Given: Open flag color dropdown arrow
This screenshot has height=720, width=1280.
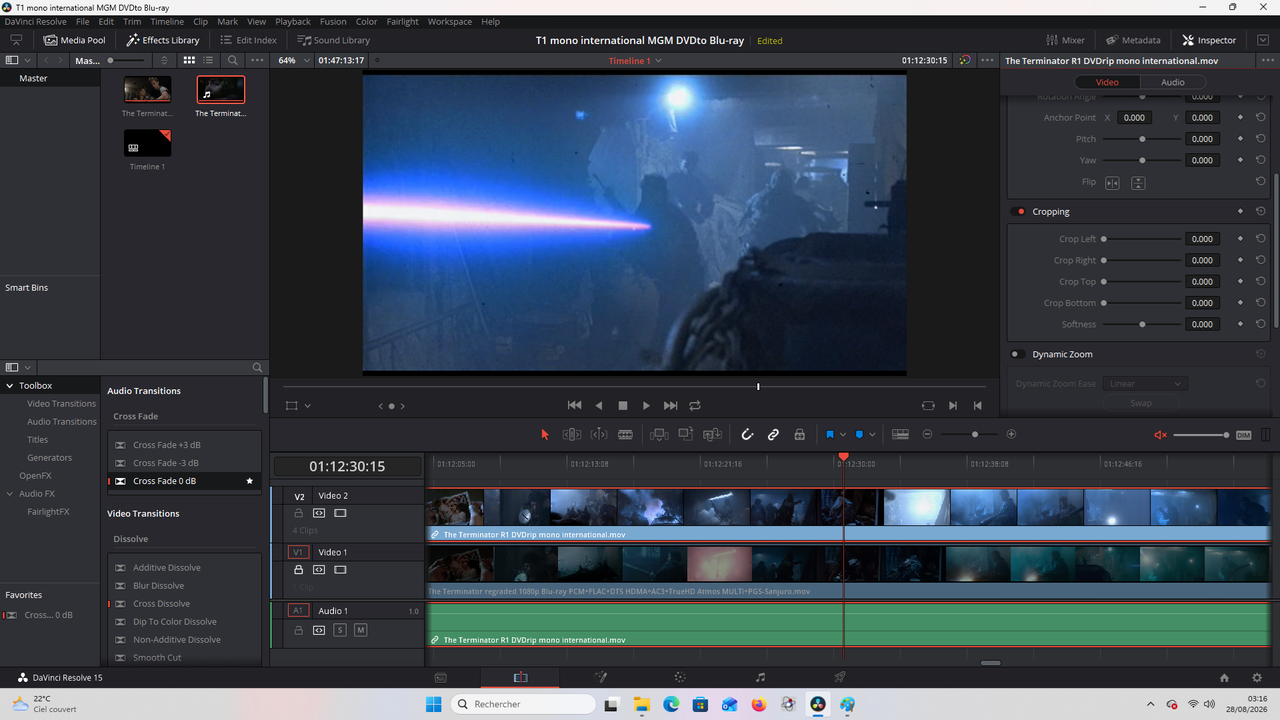Looking at the screenshot, I should point(843,434).
